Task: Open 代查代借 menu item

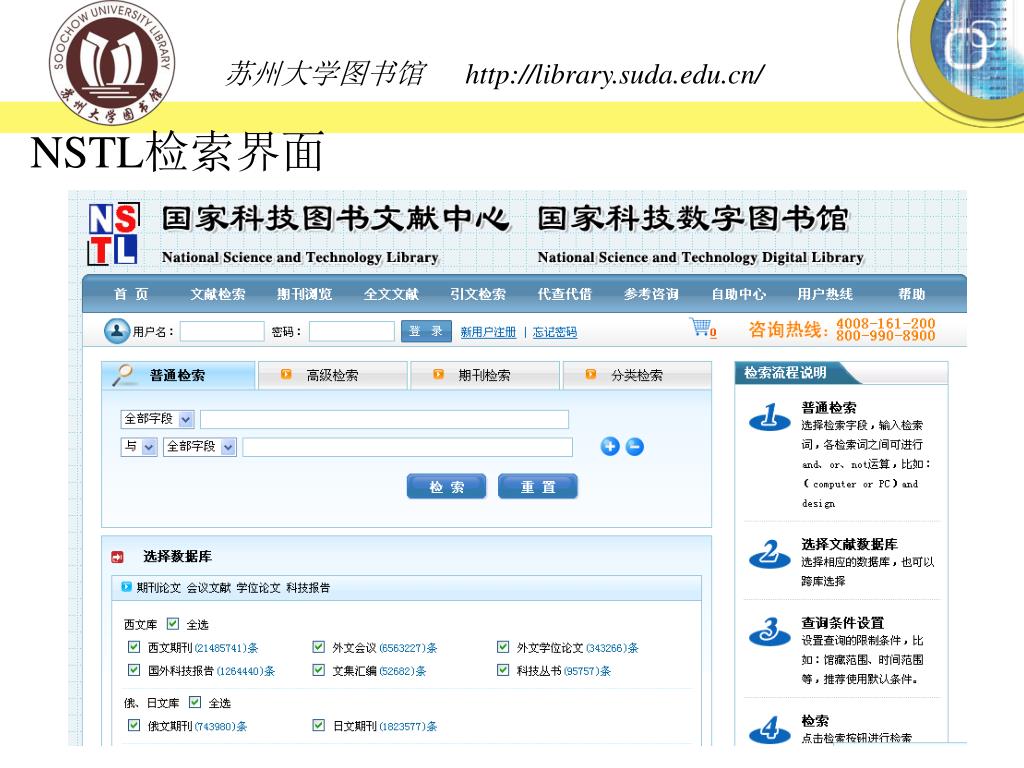Action: [564, 294]
